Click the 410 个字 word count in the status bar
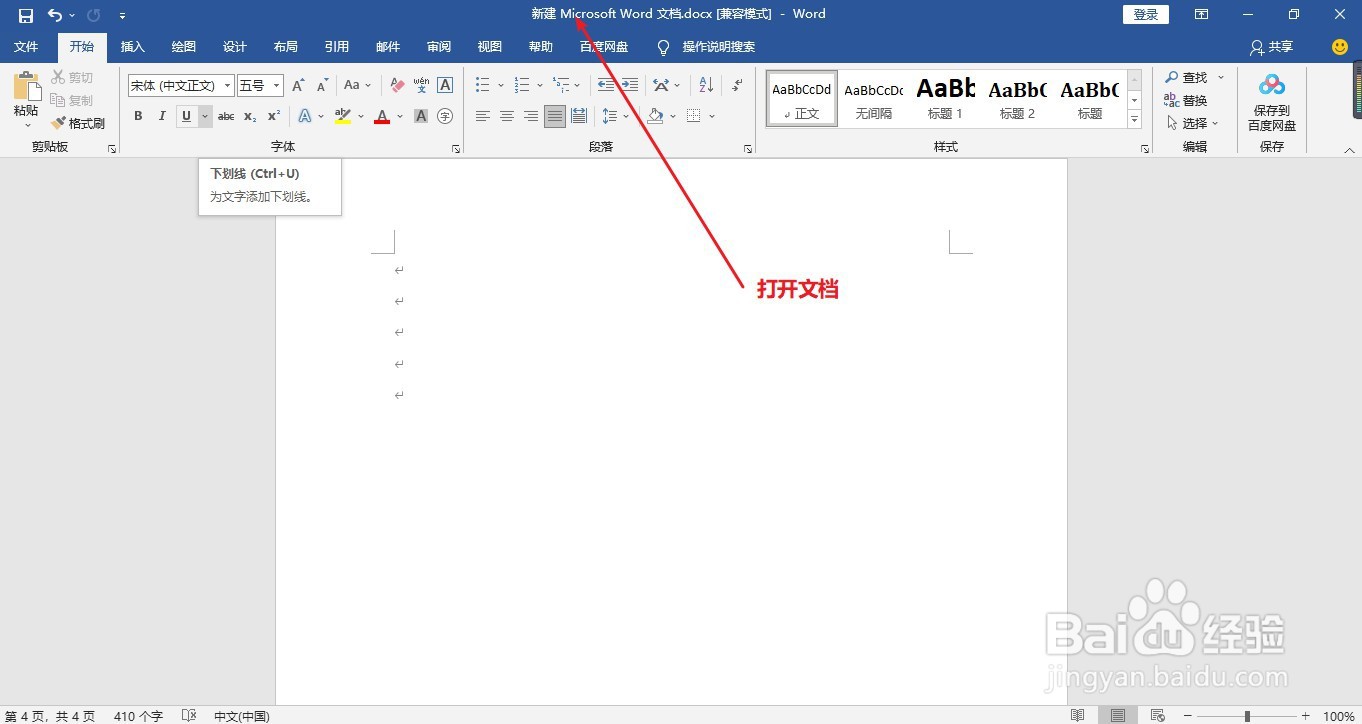The height and width of the screenshot is (724, 1362). 138,716
